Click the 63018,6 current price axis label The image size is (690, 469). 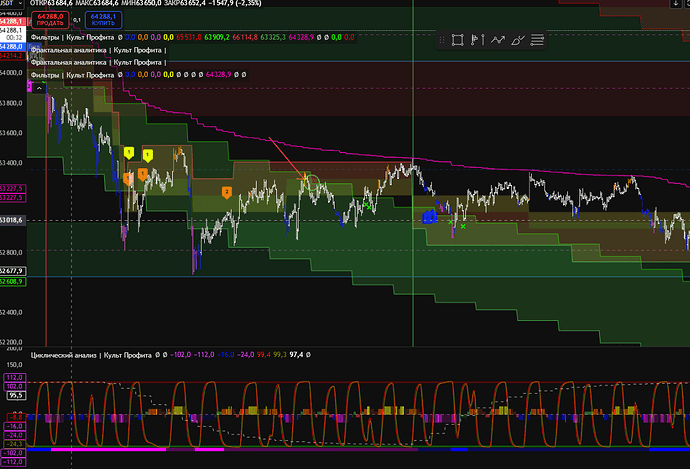click(x=13, y=218)
